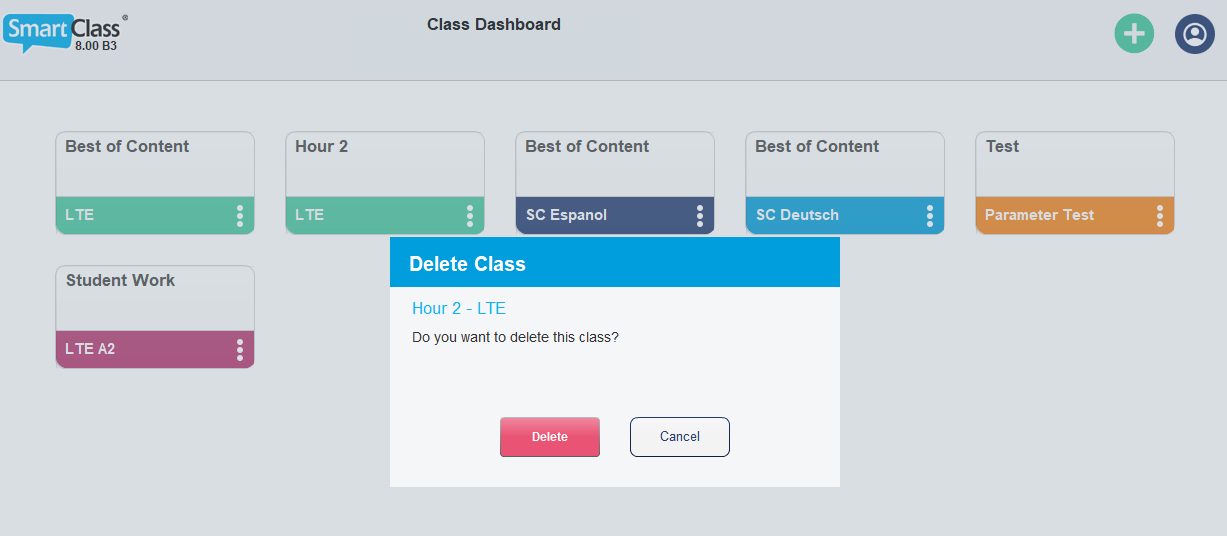Viewport: 1227px width, 536px height.
Task: Select the Hour 2 class card title
Action: pos(322,146)
